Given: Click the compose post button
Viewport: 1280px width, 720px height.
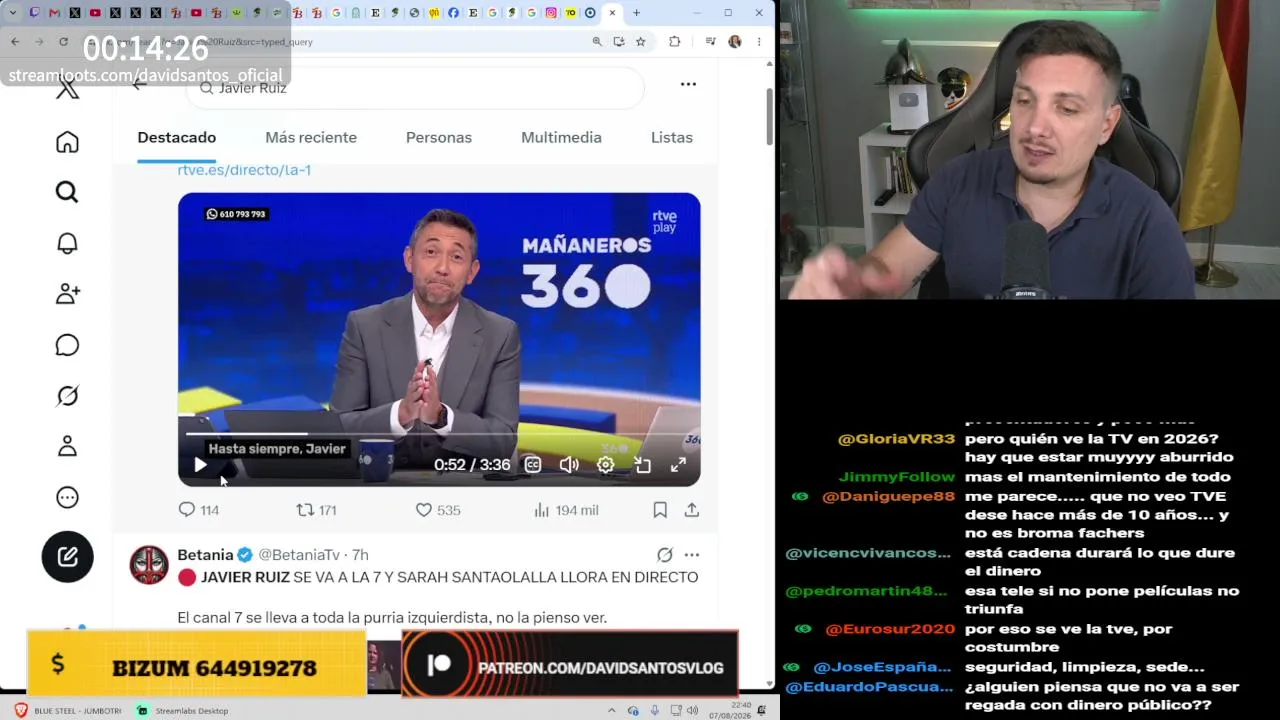Looking at the screenshot, I should 67,557.
